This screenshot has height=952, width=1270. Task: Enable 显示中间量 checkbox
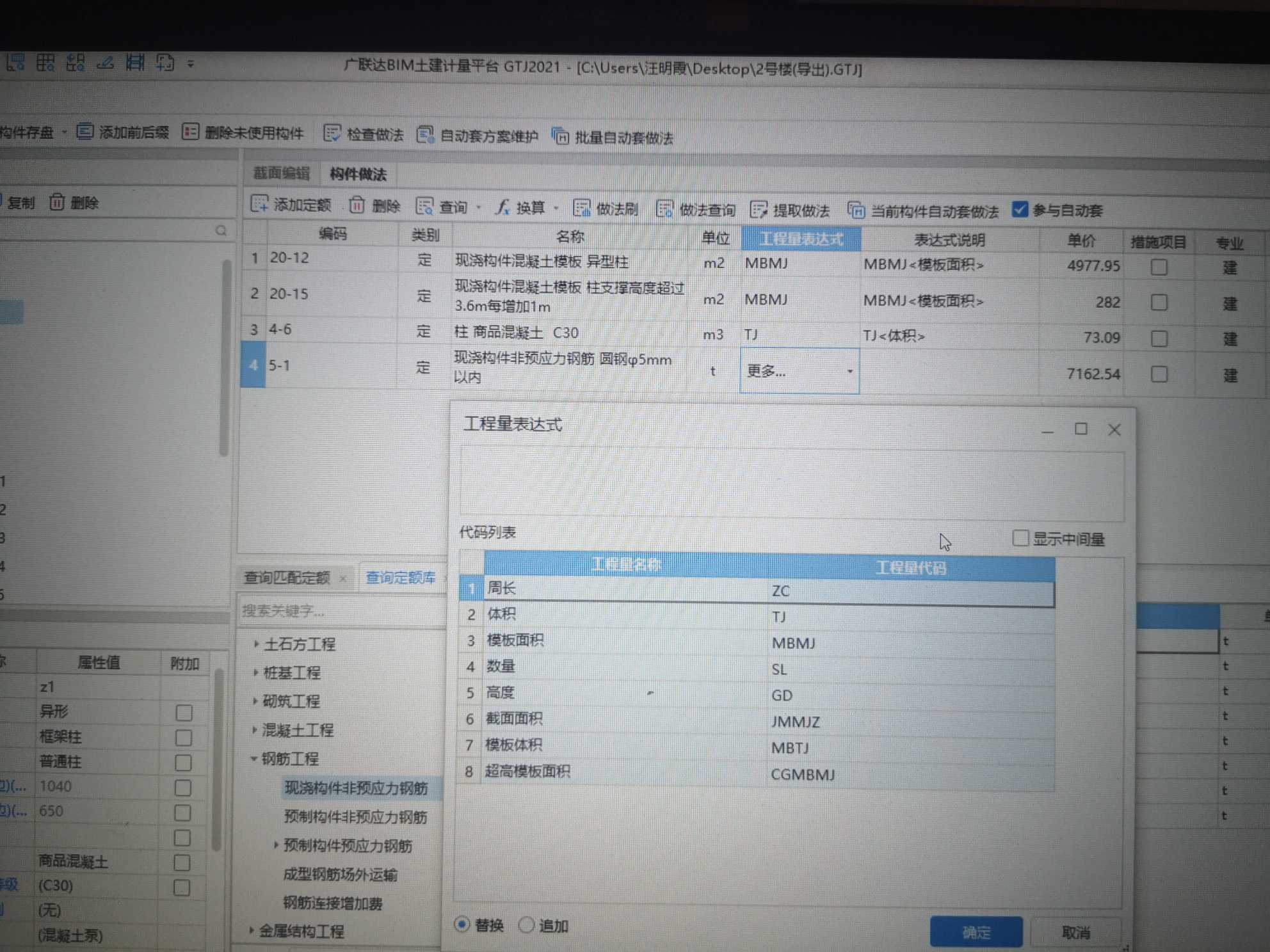click(x=1020, y=538)
